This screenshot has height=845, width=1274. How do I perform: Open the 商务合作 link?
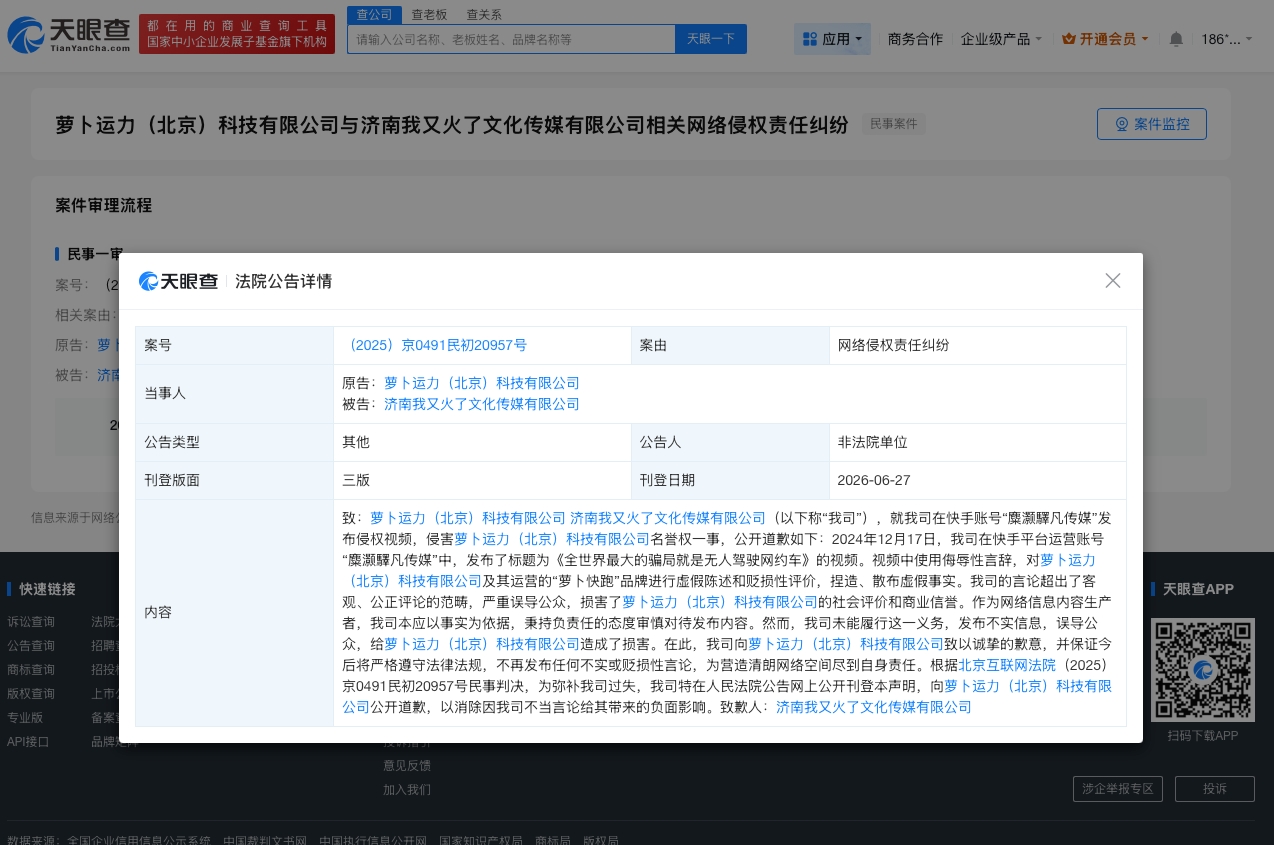point(915,39)
